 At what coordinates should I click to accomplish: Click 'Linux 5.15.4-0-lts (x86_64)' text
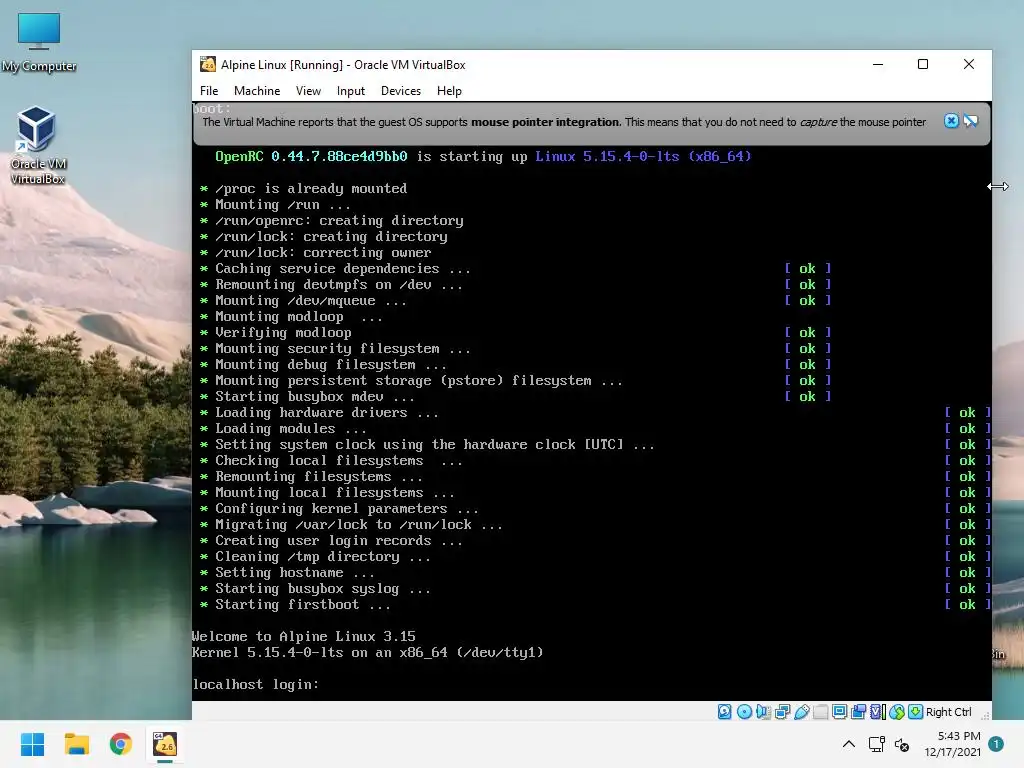tap(643, 156)
